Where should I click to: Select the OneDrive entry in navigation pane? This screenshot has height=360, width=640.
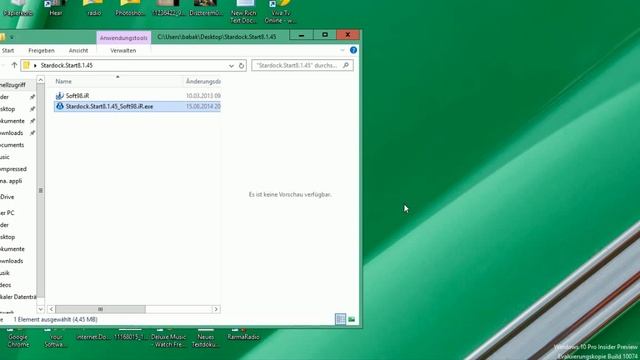7,197
